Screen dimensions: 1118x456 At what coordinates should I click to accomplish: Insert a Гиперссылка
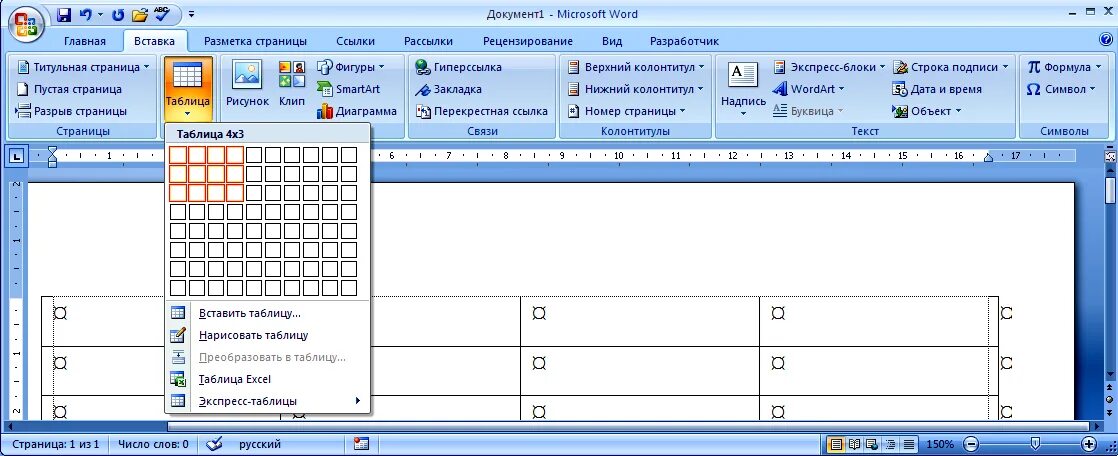coord(459,67)
